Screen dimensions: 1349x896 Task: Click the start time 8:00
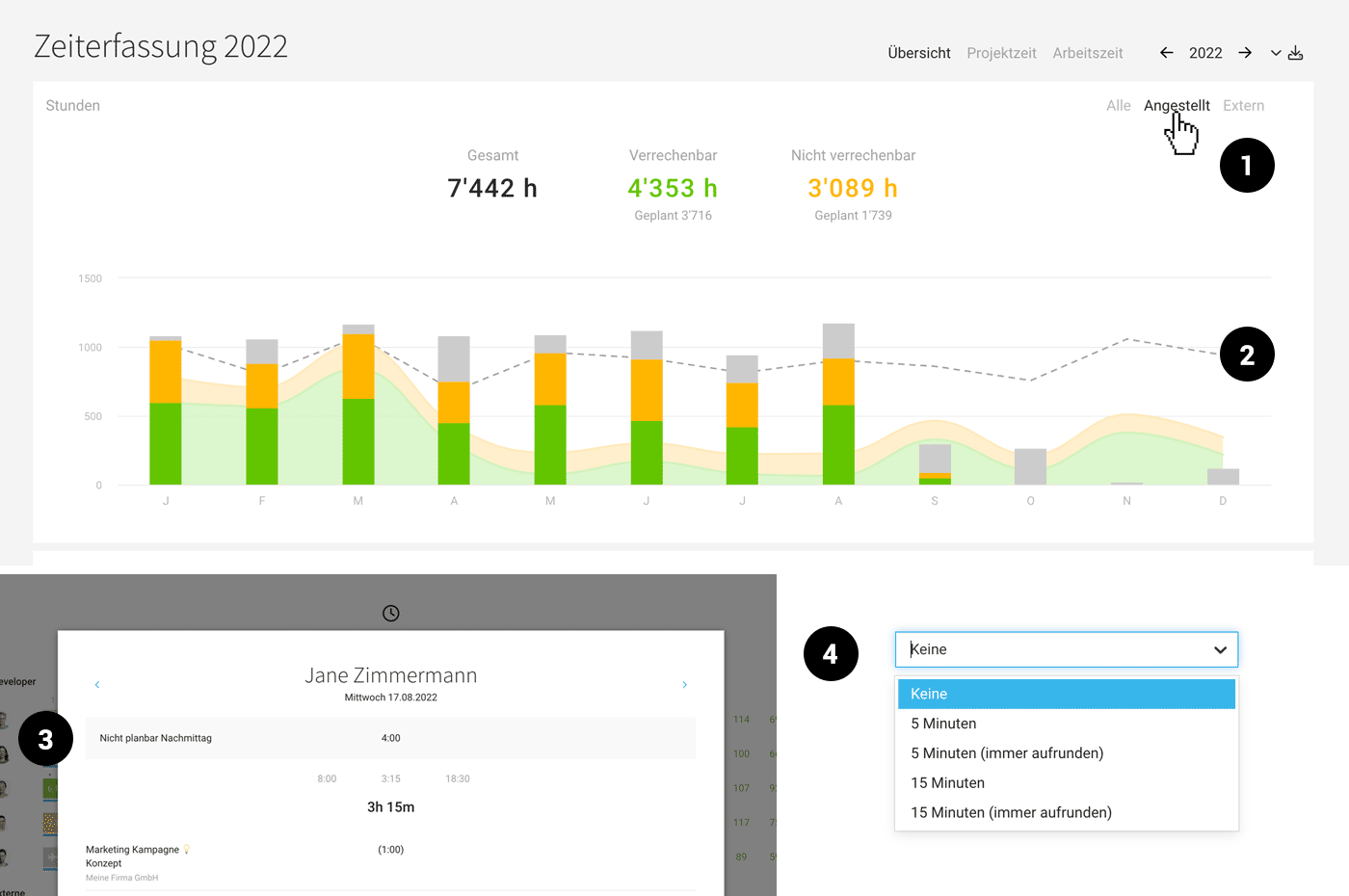point(328,778)
